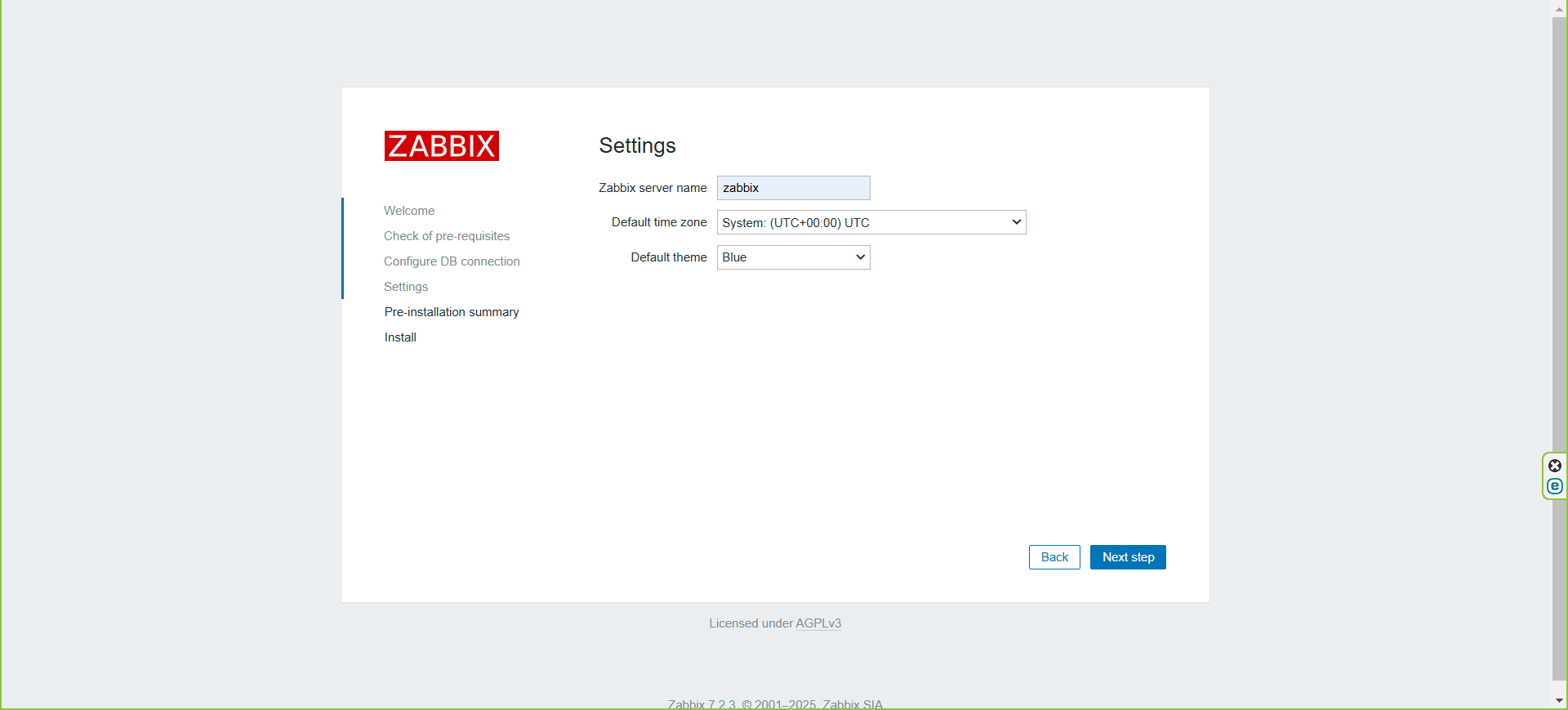Proceed with the Next step button
1568x710 pixels.
pyautogui.click(x=1128, y=557)
